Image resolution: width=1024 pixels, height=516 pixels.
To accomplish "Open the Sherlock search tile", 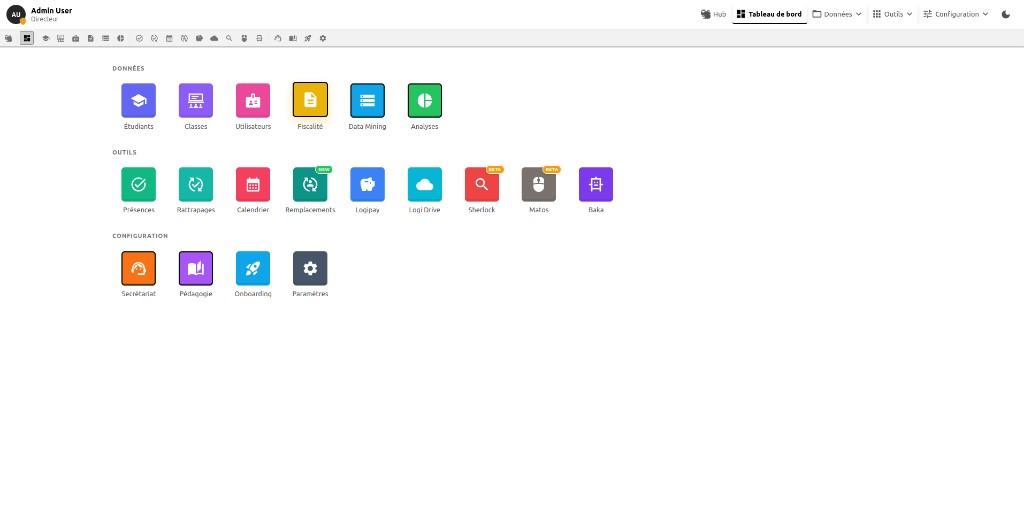I will [482, 184].
